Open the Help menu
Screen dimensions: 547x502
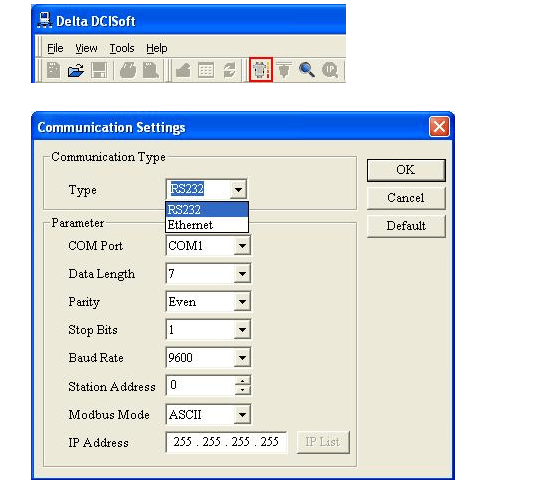(x=157, y=48)
